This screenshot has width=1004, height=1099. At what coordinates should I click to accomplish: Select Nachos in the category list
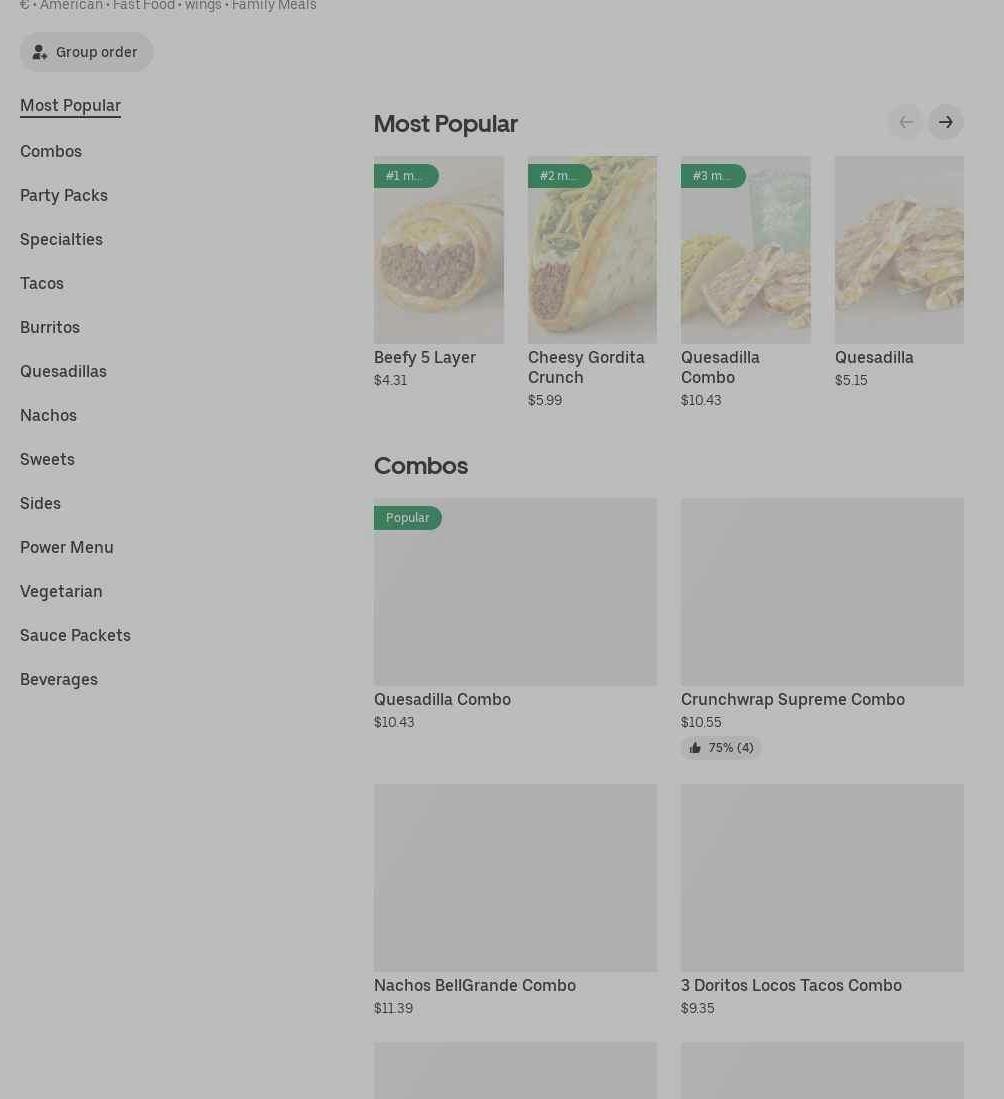[x=48, y=415]
